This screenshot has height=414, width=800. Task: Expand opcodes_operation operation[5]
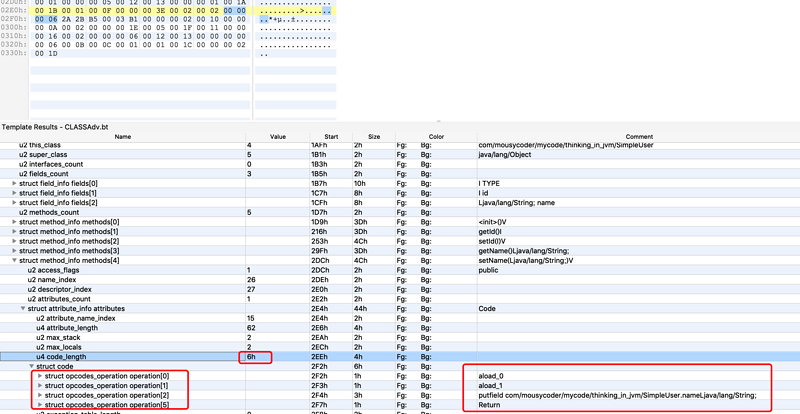coord(40,405)
